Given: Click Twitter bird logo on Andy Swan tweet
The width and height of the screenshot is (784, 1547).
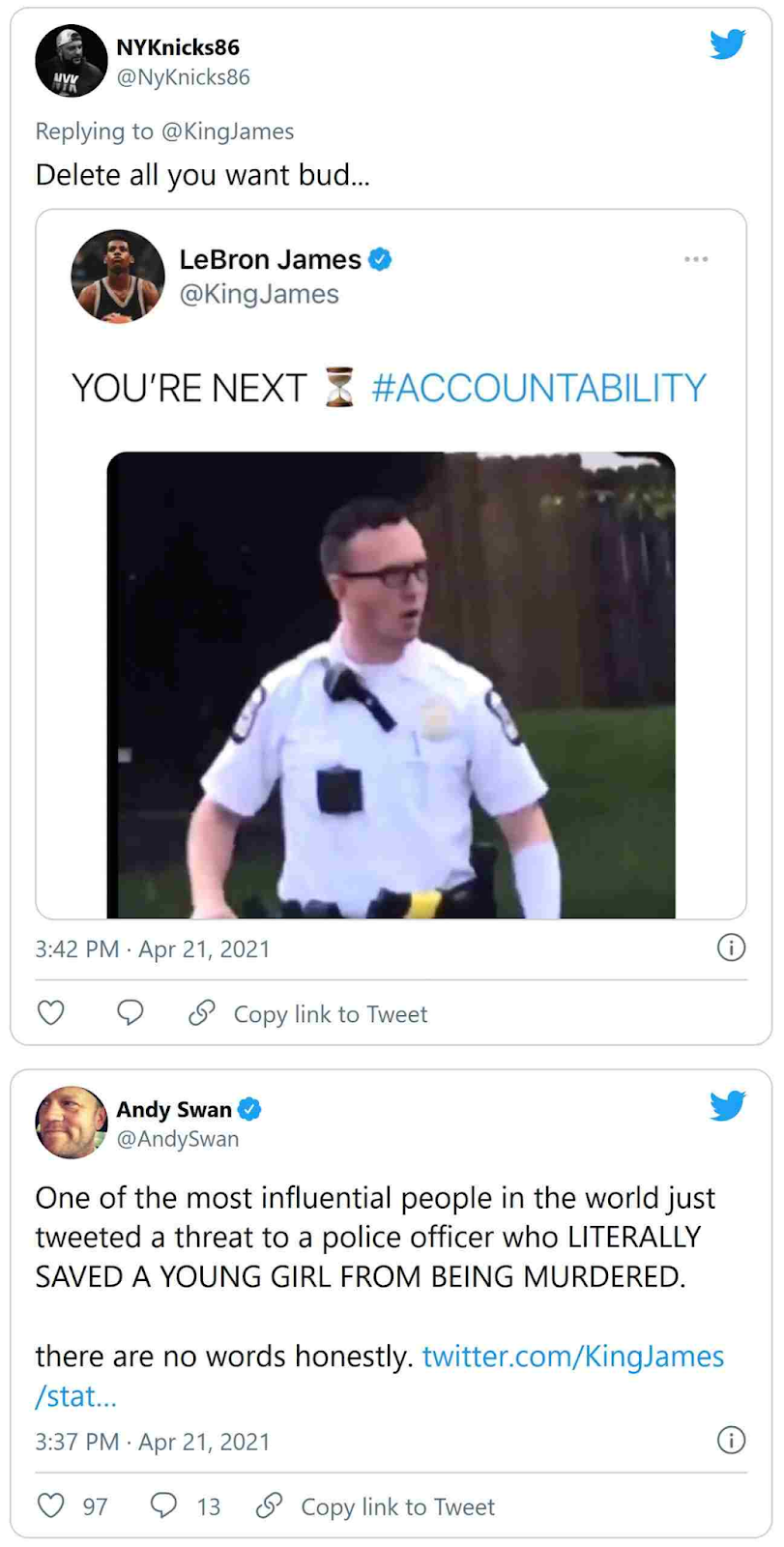Looking at the screenshot, I should coord(727,1105).
